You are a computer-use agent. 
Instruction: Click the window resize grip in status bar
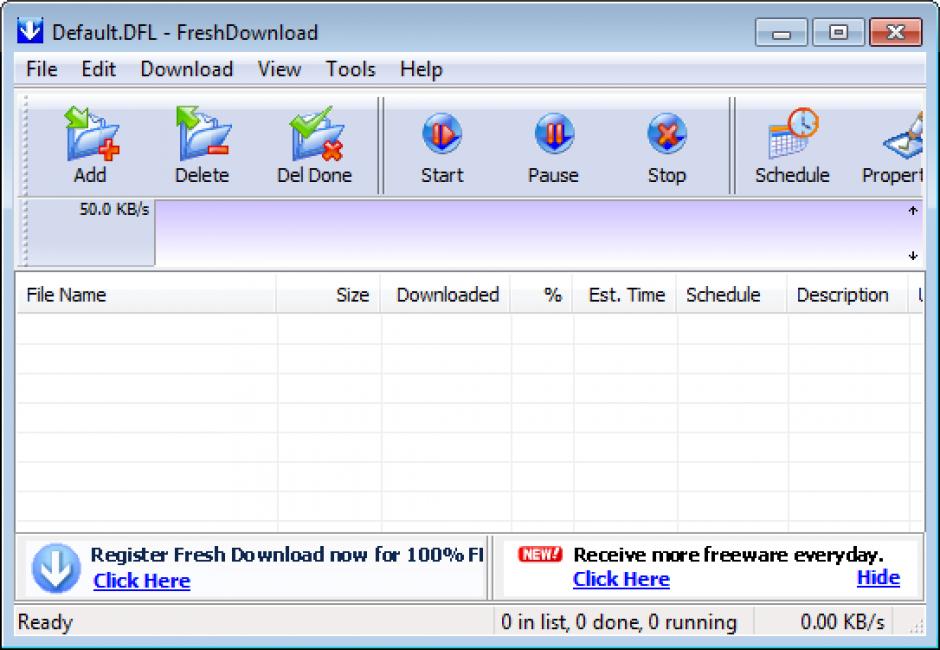tap(917, 627)
